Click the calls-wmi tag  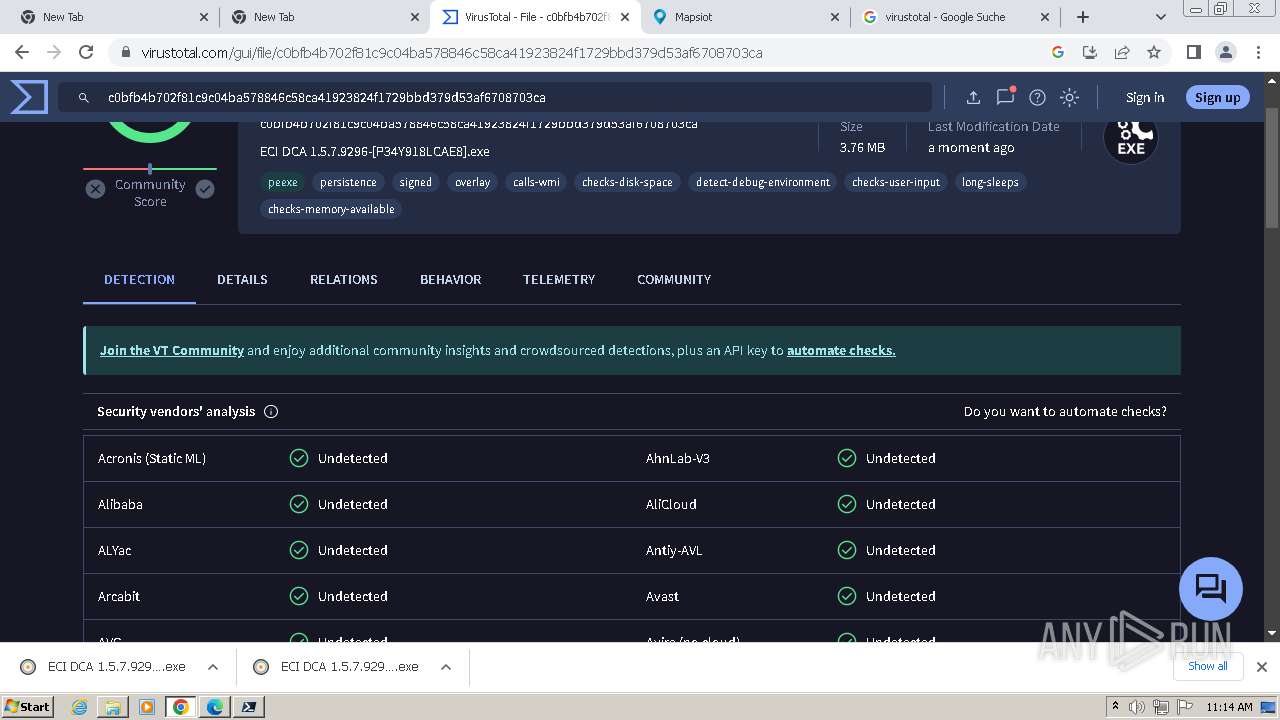536,182
